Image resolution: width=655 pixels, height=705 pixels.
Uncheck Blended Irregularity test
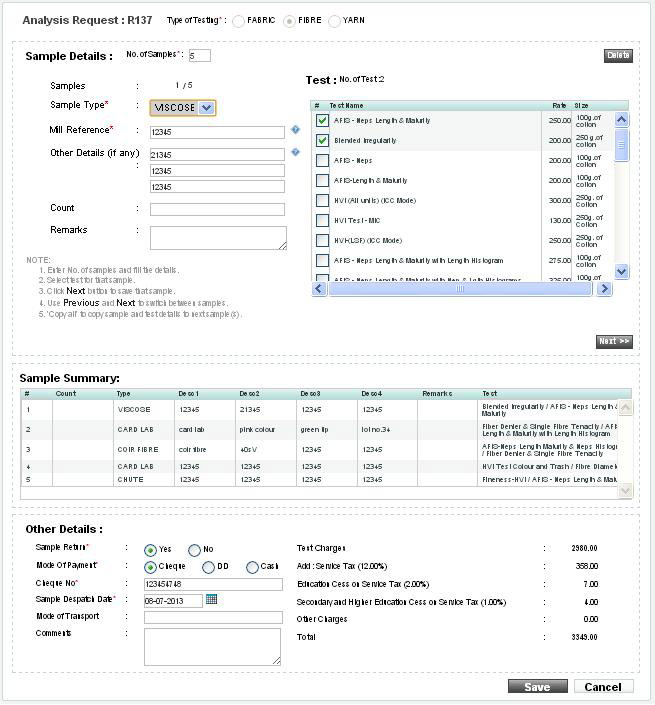(x=322, y=140)
